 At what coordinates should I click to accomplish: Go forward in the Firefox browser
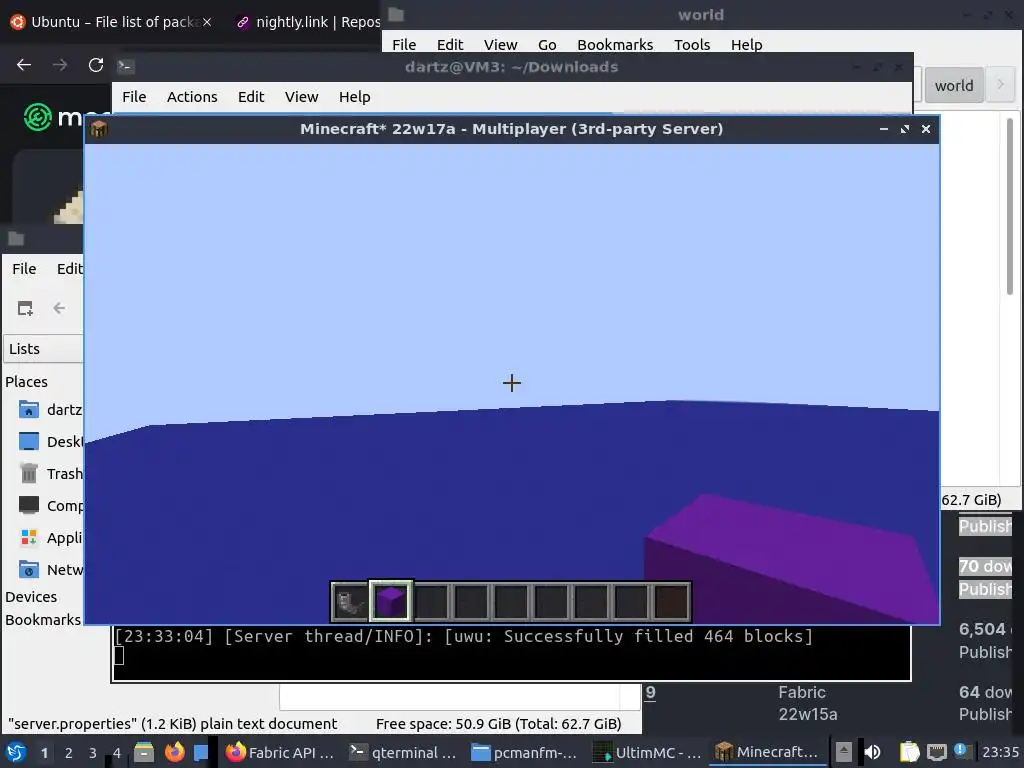(x=60, y=65)
